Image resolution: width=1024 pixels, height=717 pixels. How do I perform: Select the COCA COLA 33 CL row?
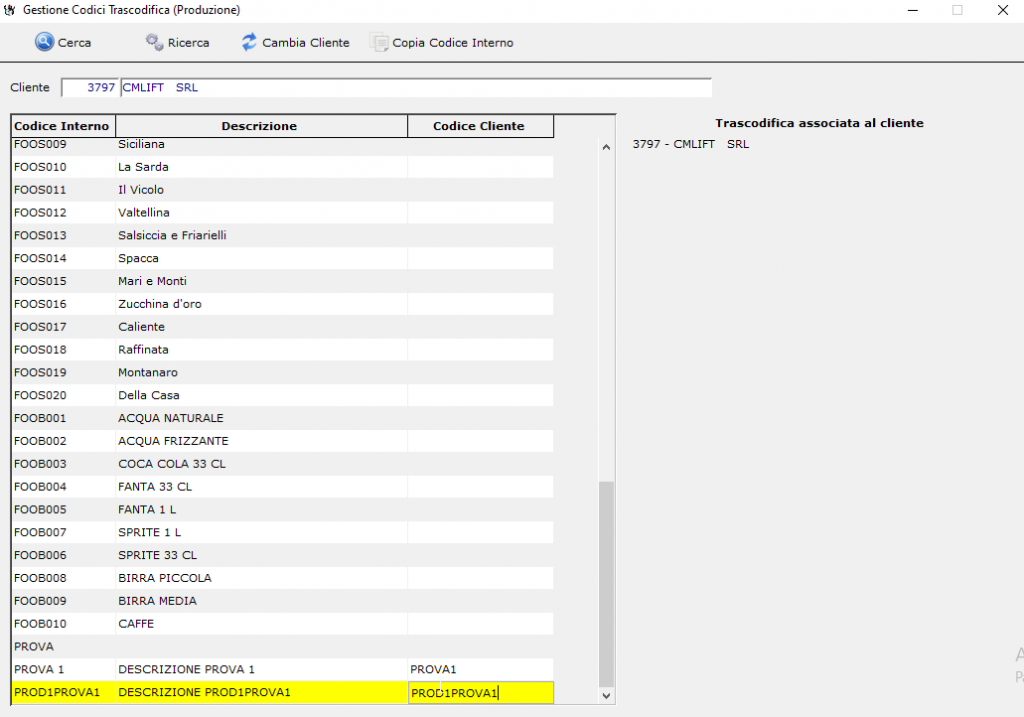click(x=260, y=464)
